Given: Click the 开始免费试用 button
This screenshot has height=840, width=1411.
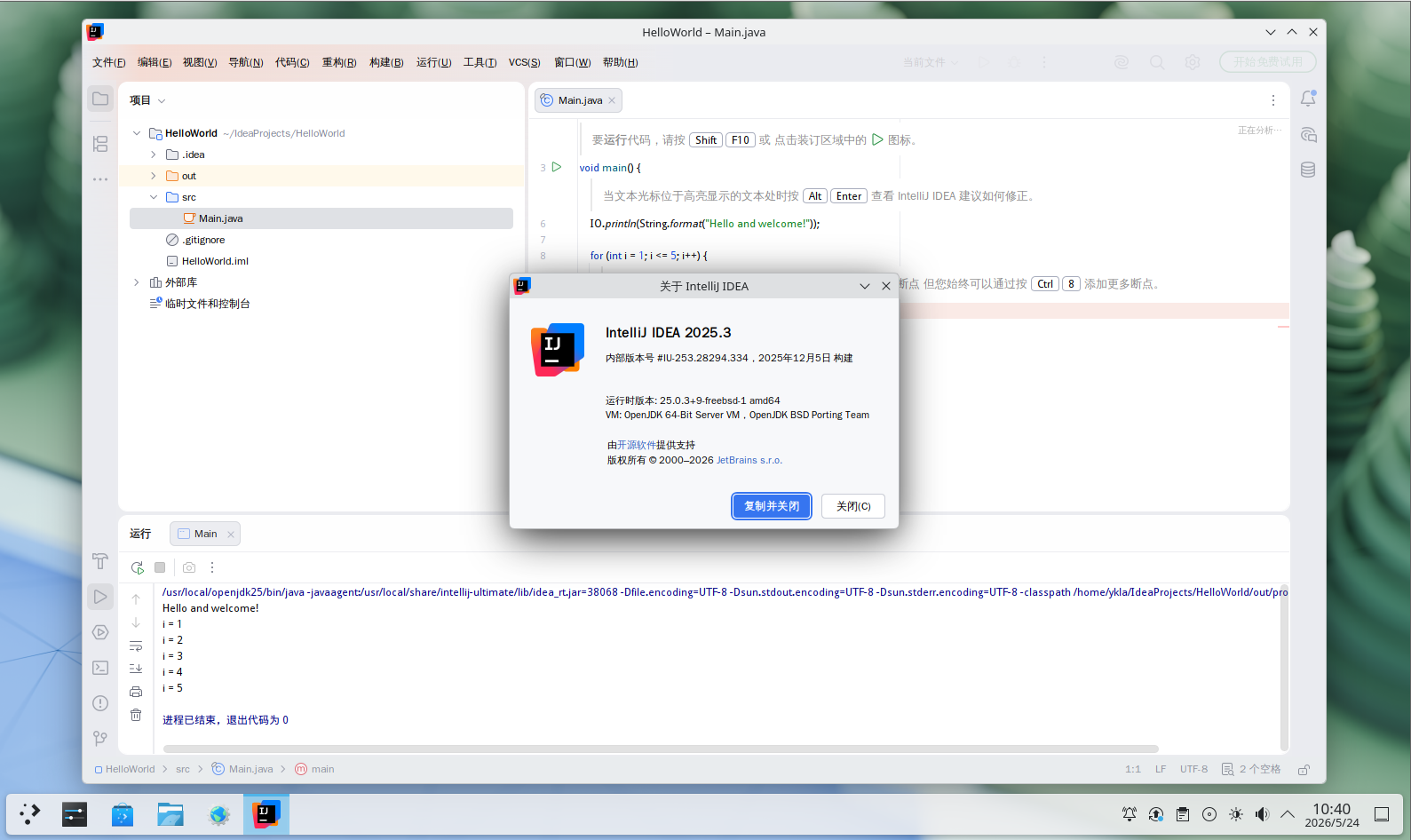Looking at the screenshot, I should (x=1268, y=62).
